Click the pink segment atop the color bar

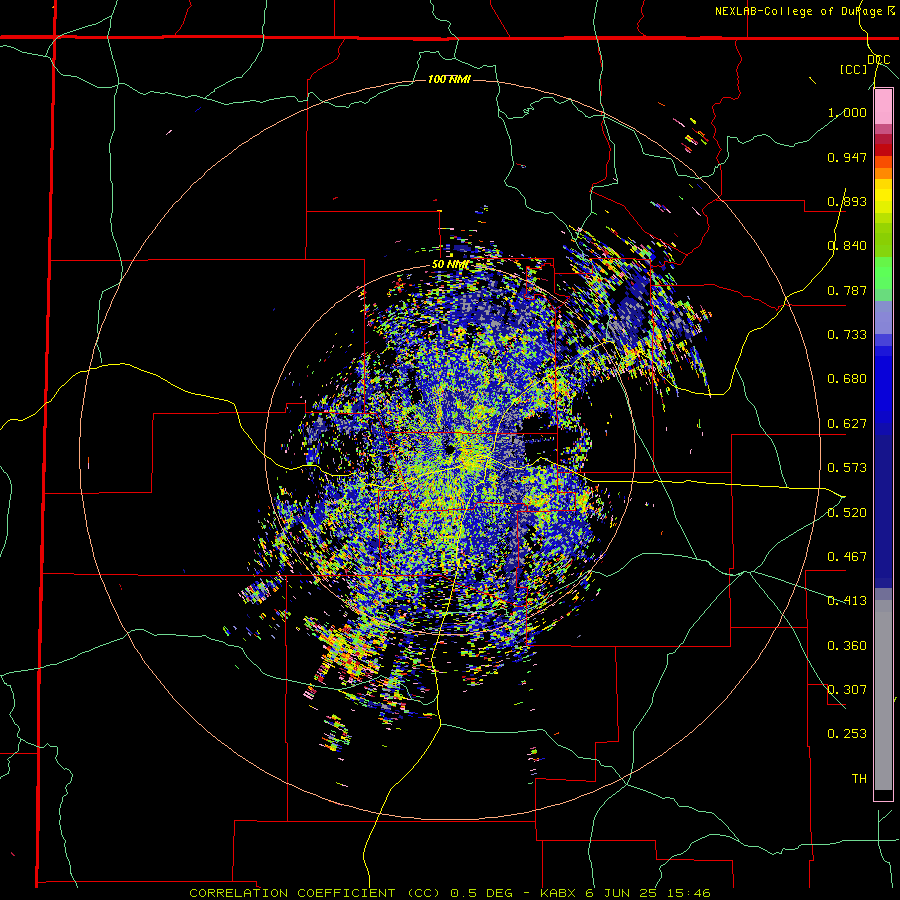[x=883, y=106]
